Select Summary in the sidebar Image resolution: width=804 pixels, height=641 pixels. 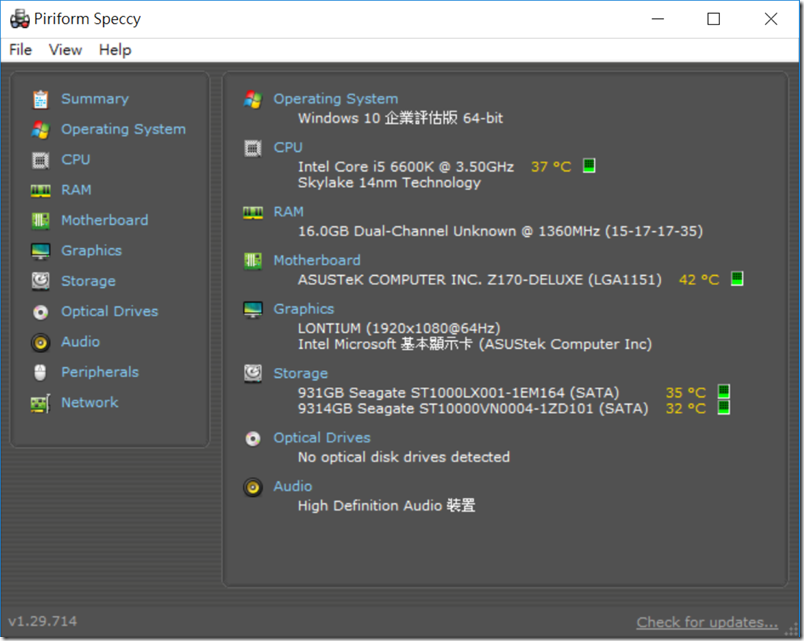(x=95, y=99)
